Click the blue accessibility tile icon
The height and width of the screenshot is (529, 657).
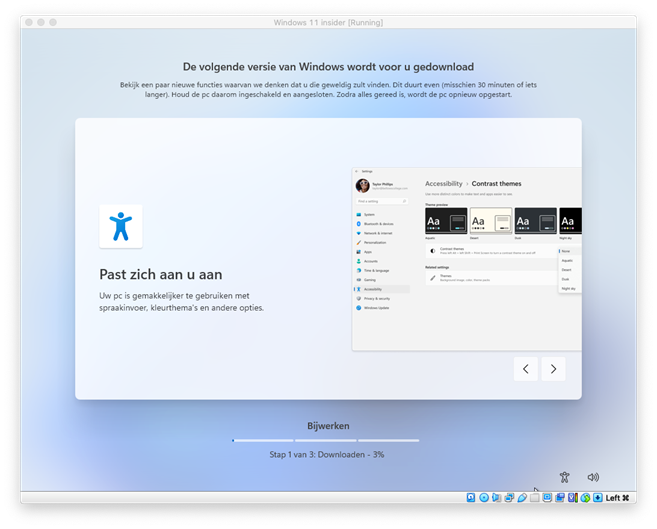click(121, 226)
